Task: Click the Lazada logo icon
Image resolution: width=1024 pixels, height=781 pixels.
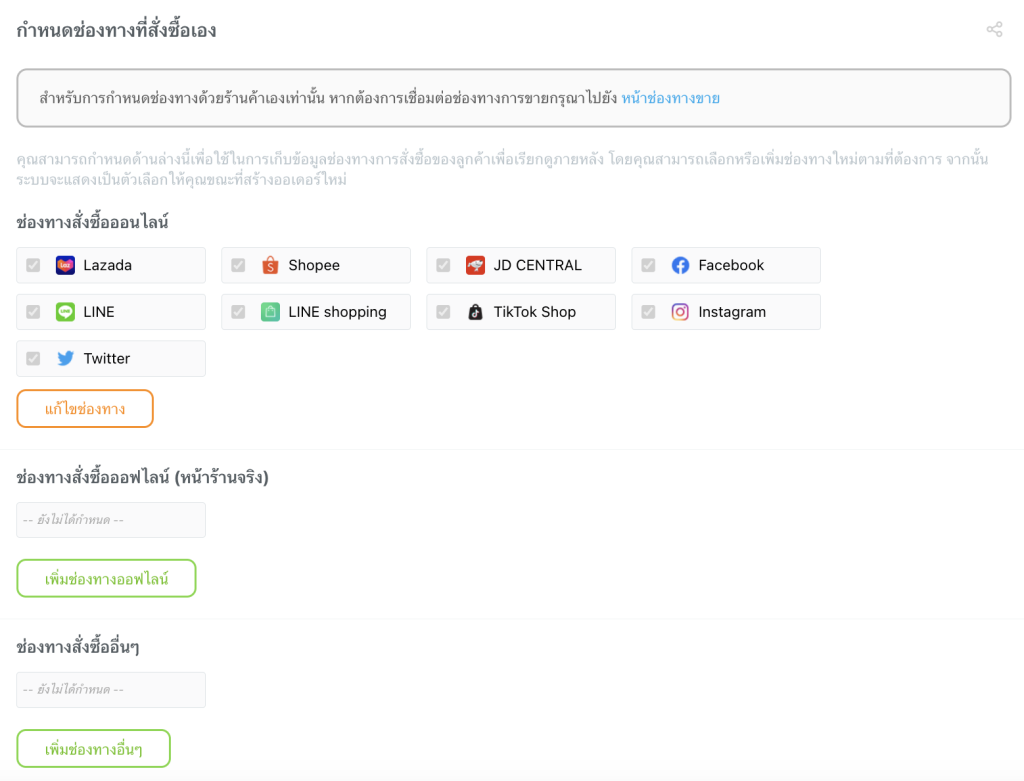Action: [65, 265]
